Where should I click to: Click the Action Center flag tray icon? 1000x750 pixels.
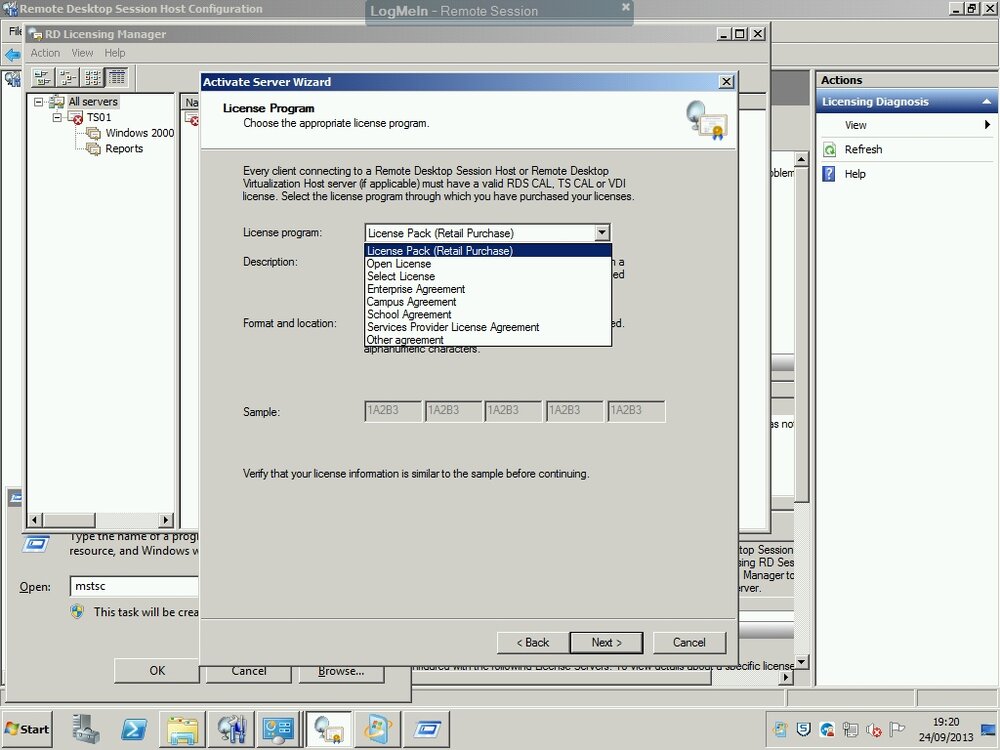pos(897,729)
